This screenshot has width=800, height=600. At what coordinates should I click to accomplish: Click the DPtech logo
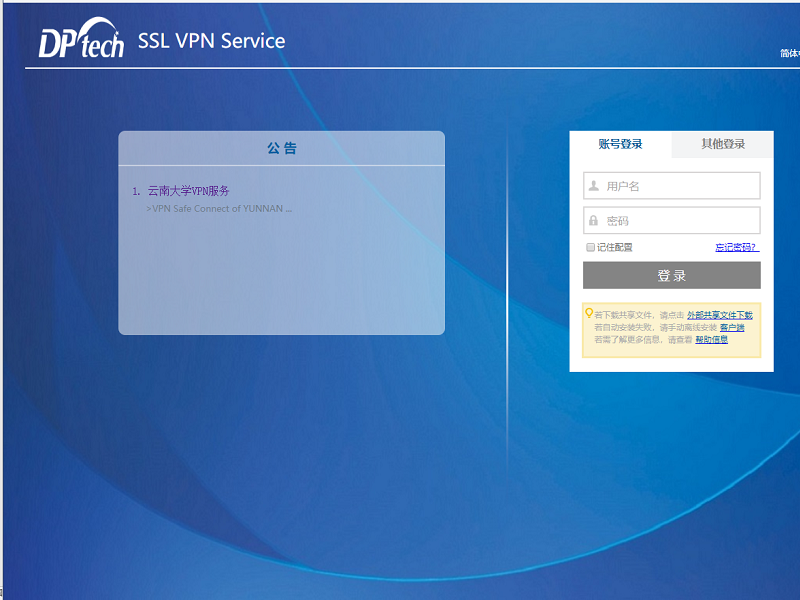point(81,41)
